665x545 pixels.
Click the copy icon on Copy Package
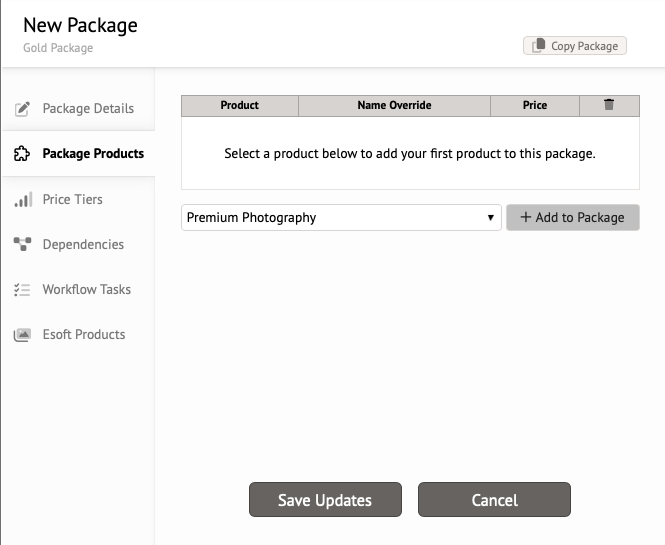click(539, 45)
